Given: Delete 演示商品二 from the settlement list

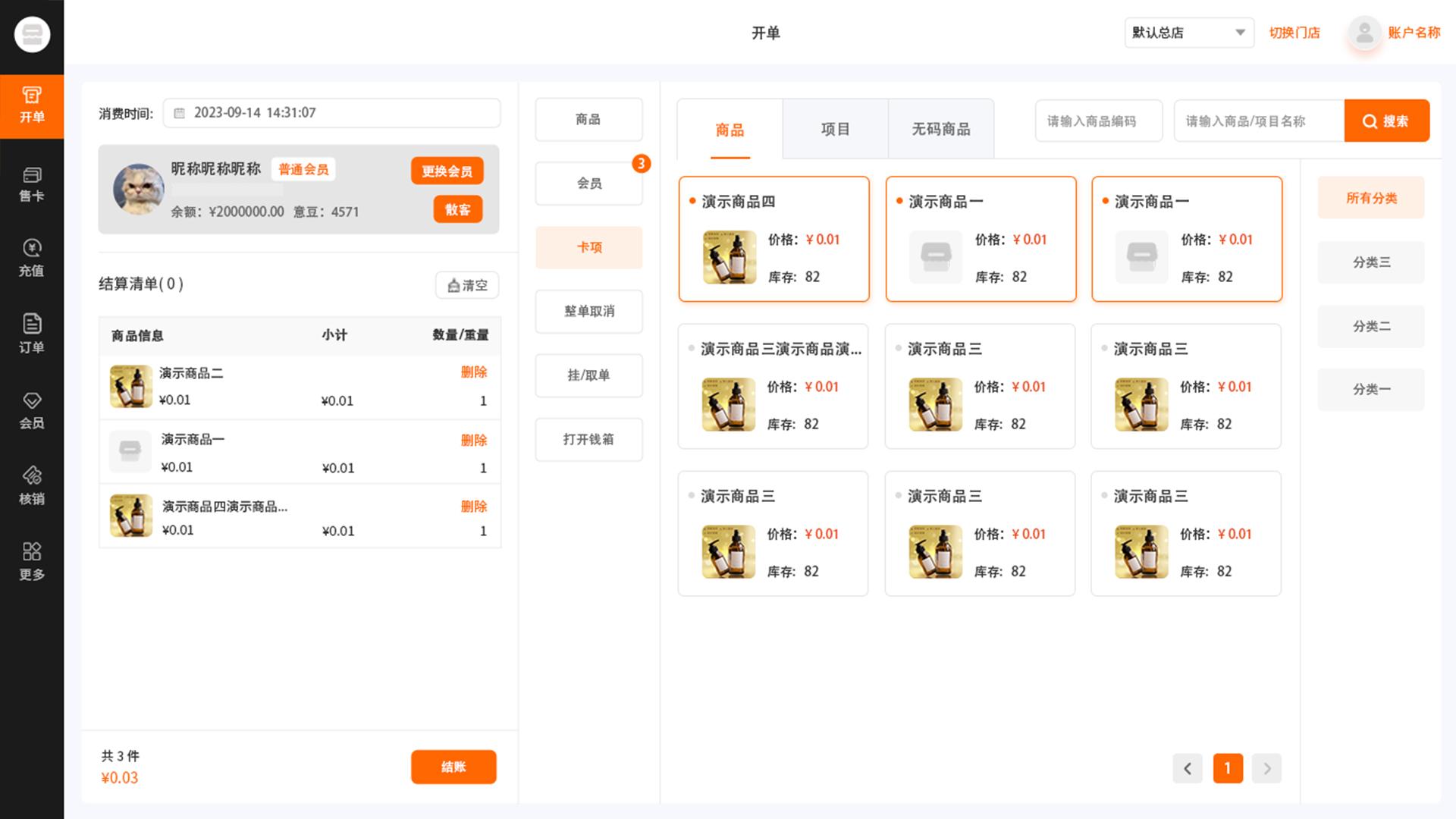Looking at the screenshot, I should coord(473,372).
